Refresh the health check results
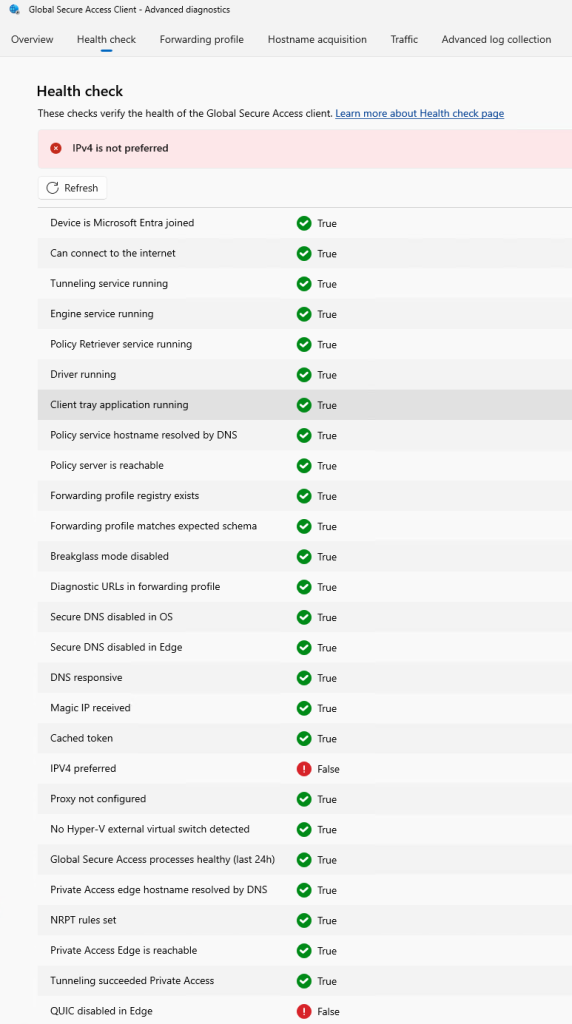This screenshot has height=1024, width=572. tap(72, 188)
